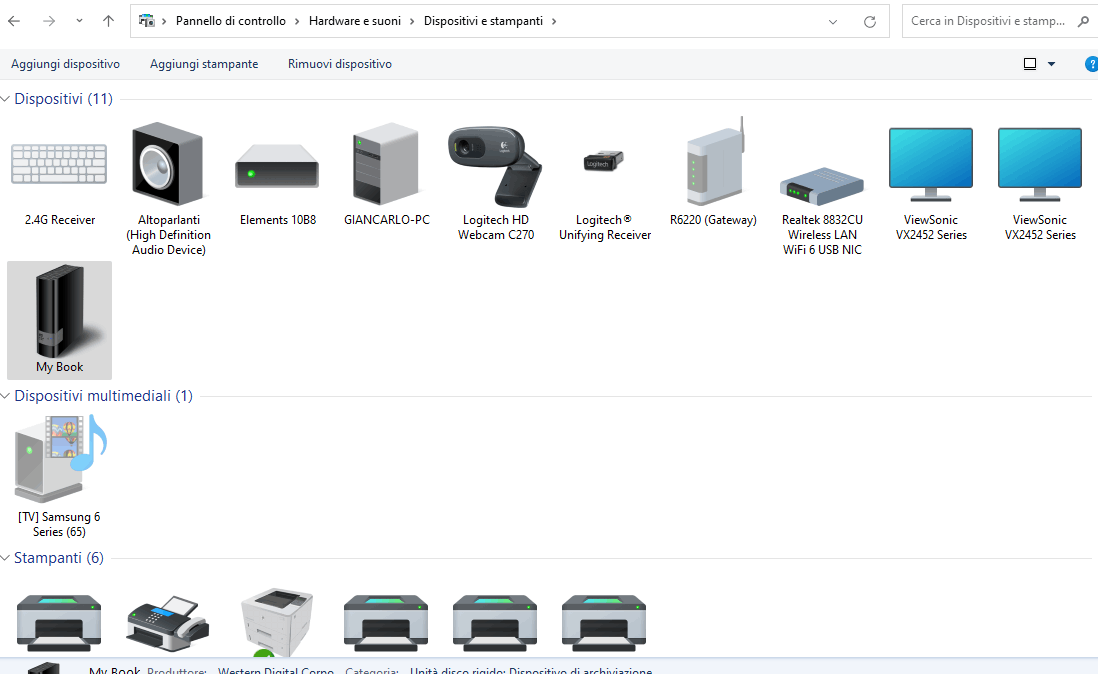Go up one level with the up arrow
The width and height of the screenshot is (1098, 674).
pyautogui.click(x=108, y=21)
